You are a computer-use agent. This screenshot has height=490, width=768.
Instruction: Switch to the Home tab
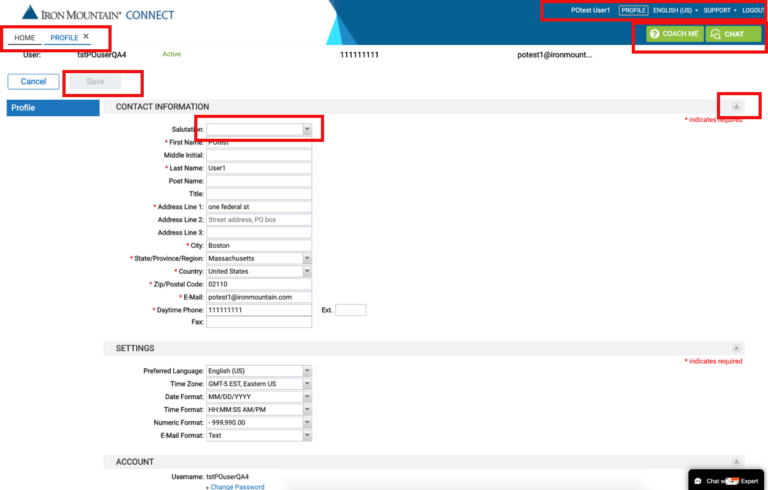[x=24, y=37]
